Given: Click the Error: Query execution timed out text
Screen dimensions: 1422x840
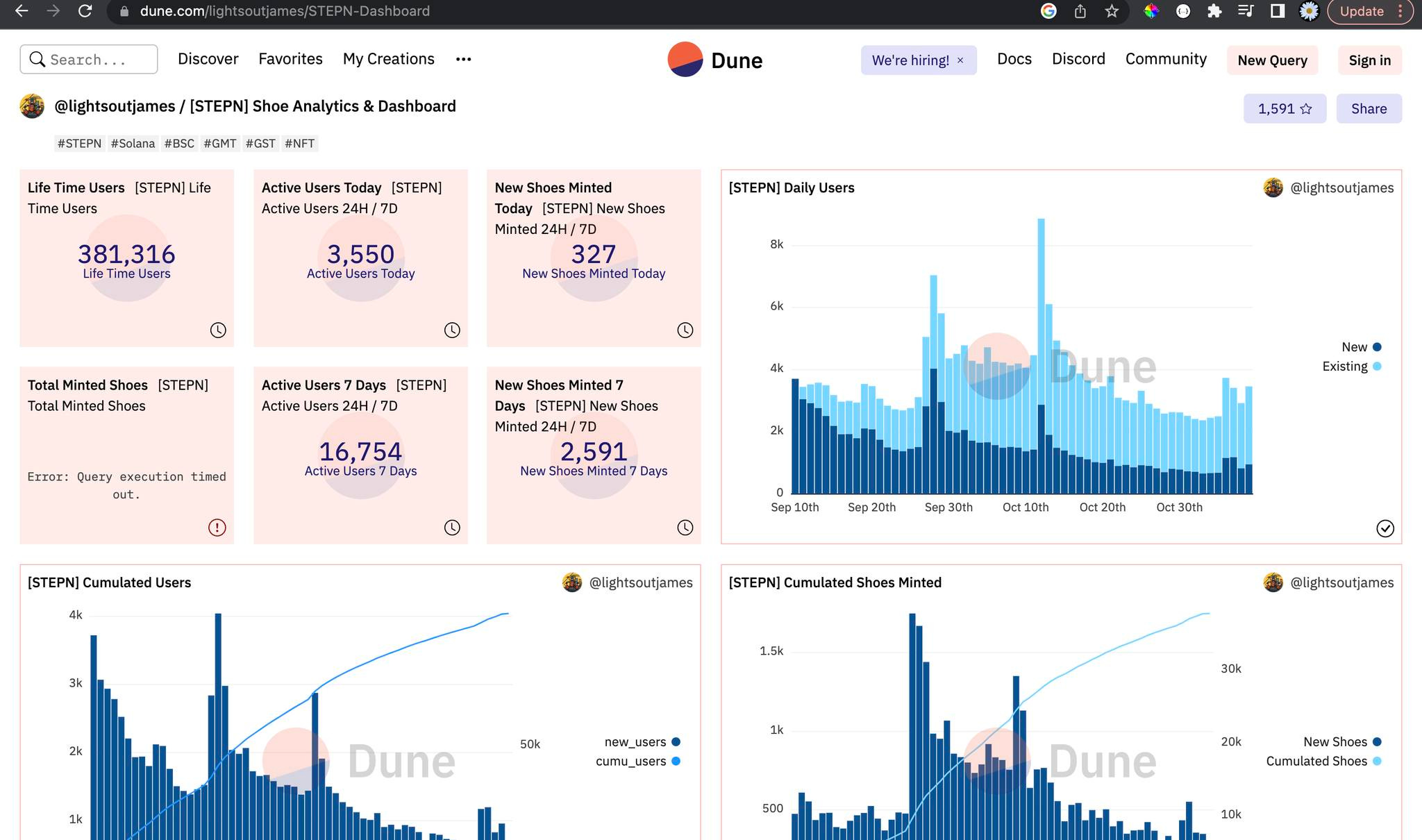Looking at the screenshot, I should coord(126,485).
